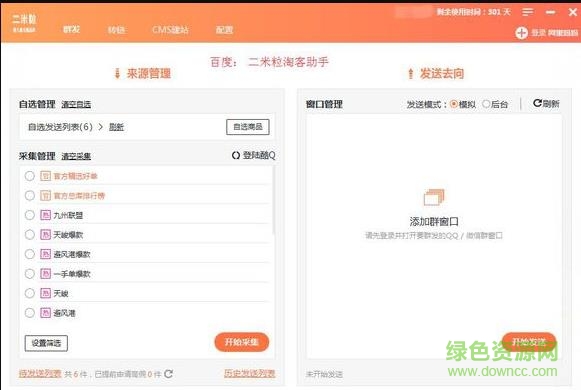This screenshot has height=390, width=581.
Task: Click the 添加群窗口 stacked windows icon
Action: 434,197
